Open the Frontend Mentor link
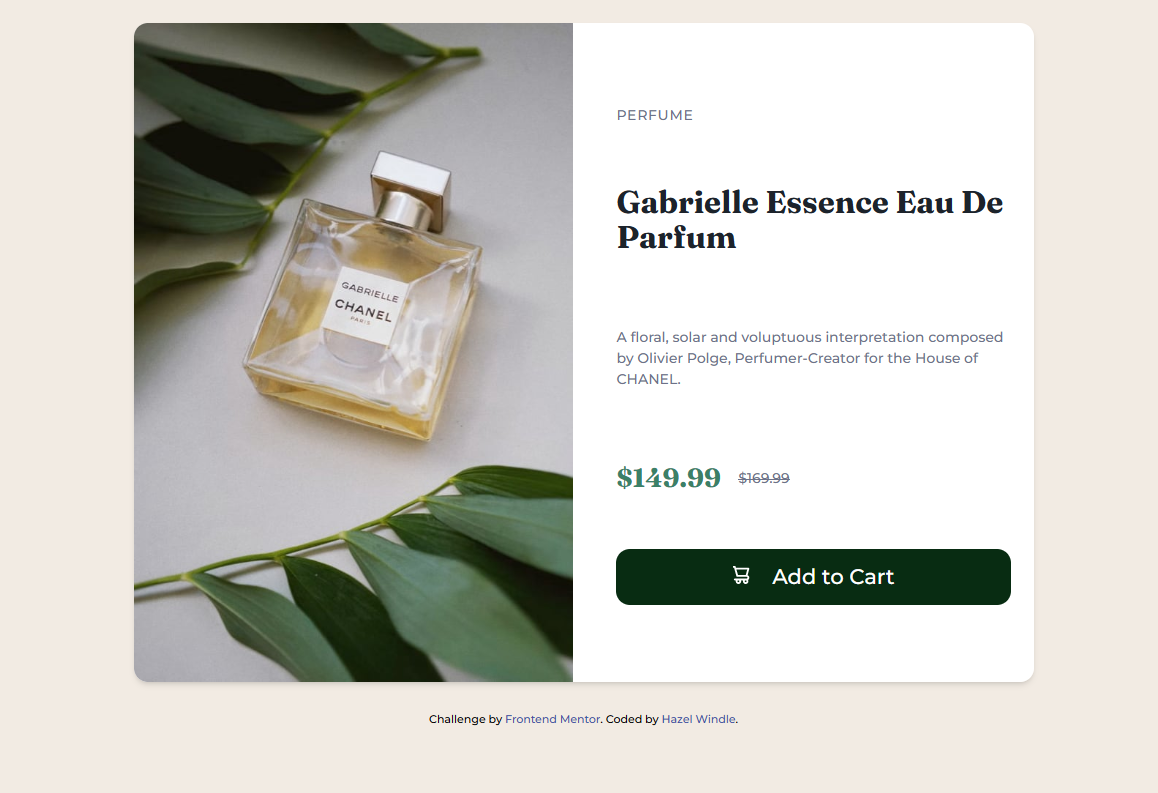This screenshot has height=793, width=1158. pos(552,719)
